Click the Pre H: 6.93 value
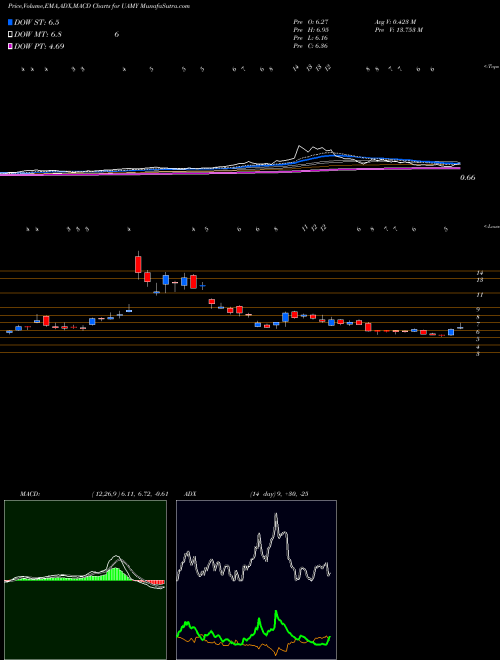This screenshot has width=500, height=660. tap(311, 30)
